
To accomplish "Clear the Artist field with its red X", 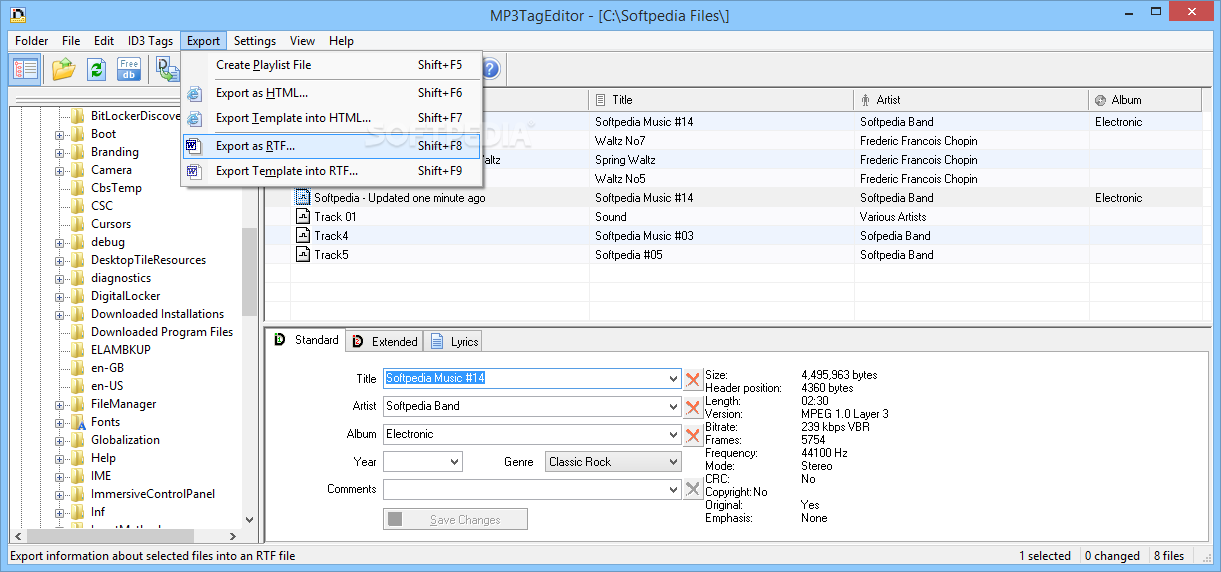I will pyautogui.click(x=693, y=407).
